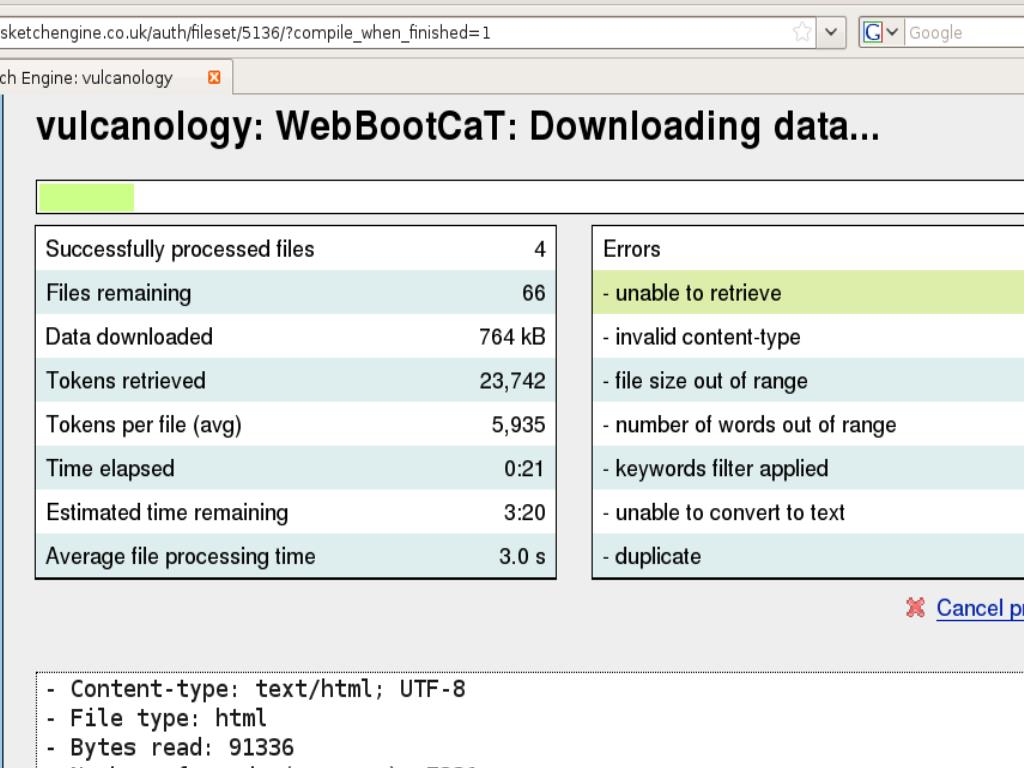
Task: Click the green download progress bar
Action: click(x=87, y=197)
